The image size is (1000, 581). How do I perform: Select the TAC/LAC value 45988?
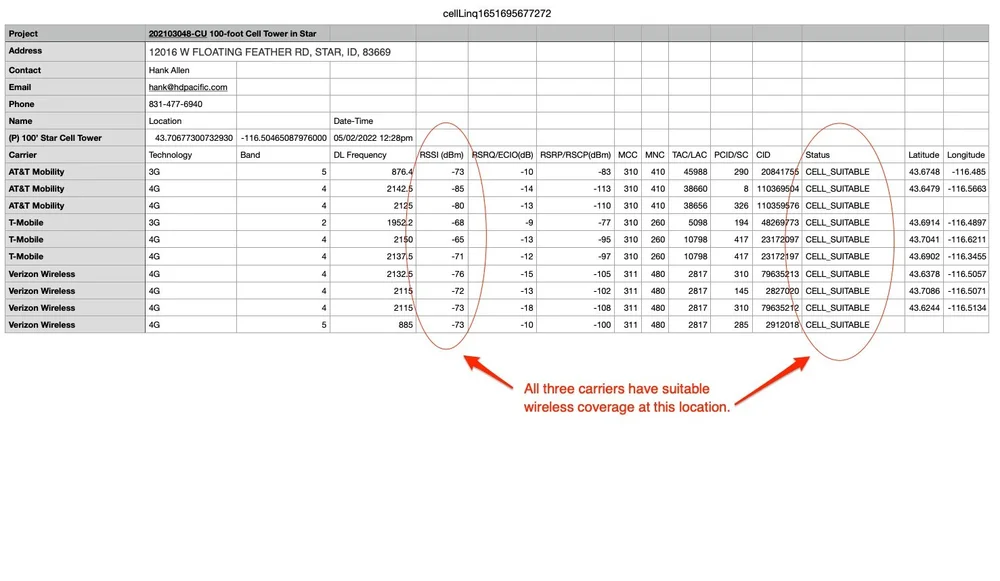tap(695, 172)
